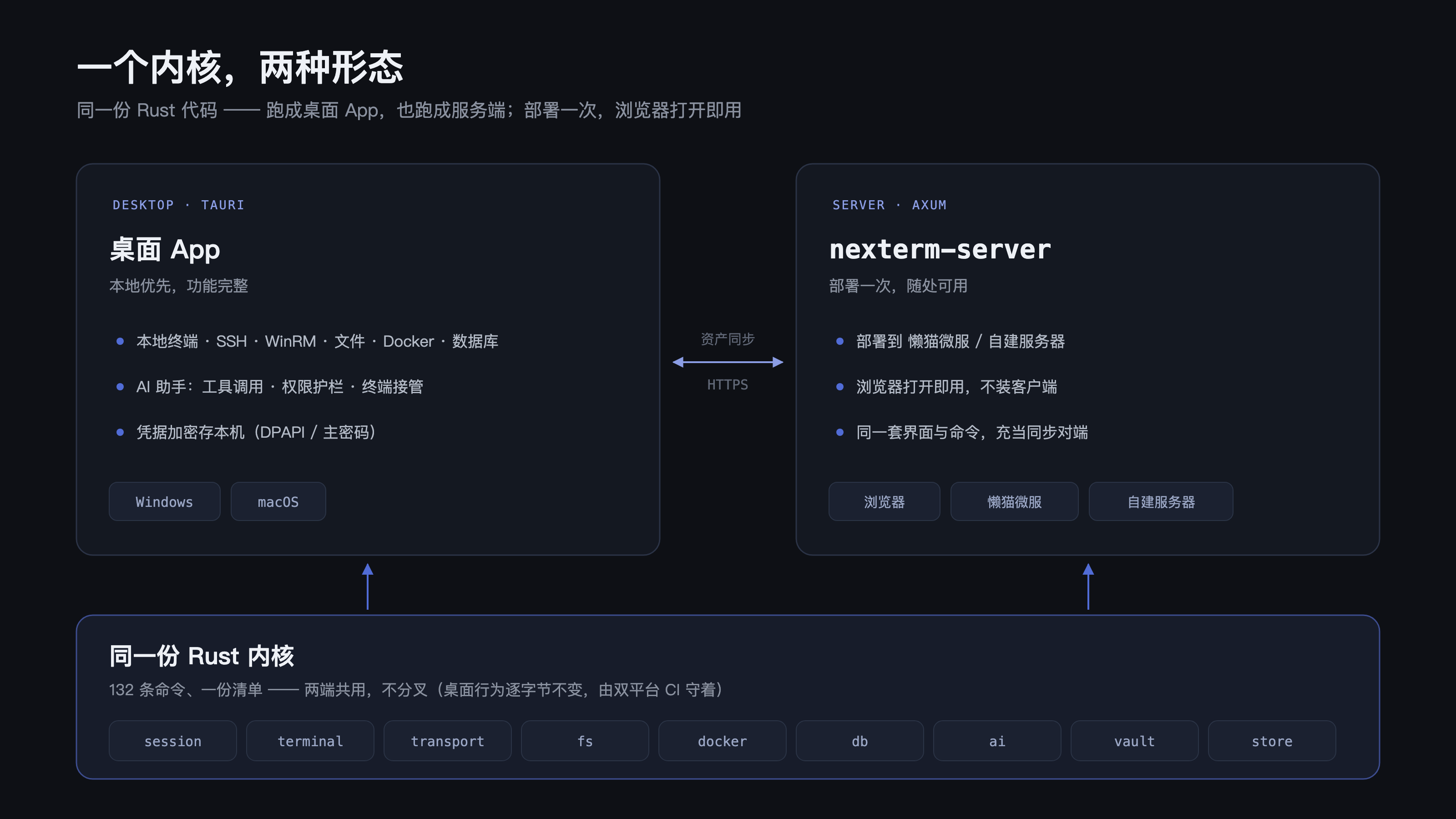Click the terminal module chip
The image size is (1456, 819).
point(310,741)
